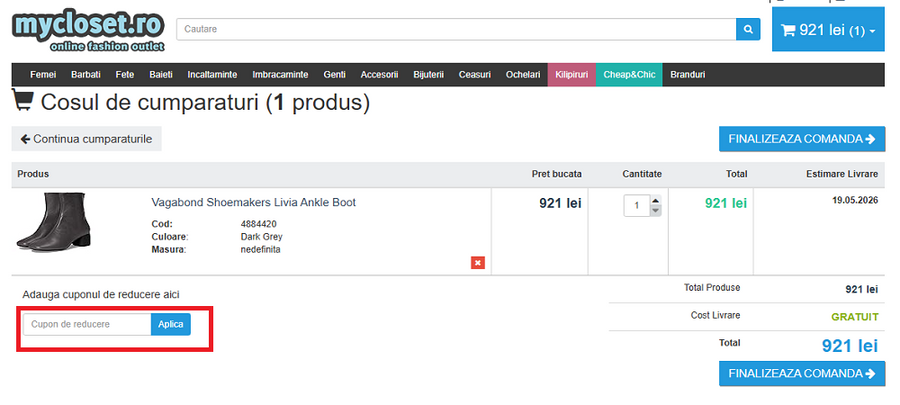Remove the product with red X icon
The width and height of the screenshot is (900, 405).
478,263
